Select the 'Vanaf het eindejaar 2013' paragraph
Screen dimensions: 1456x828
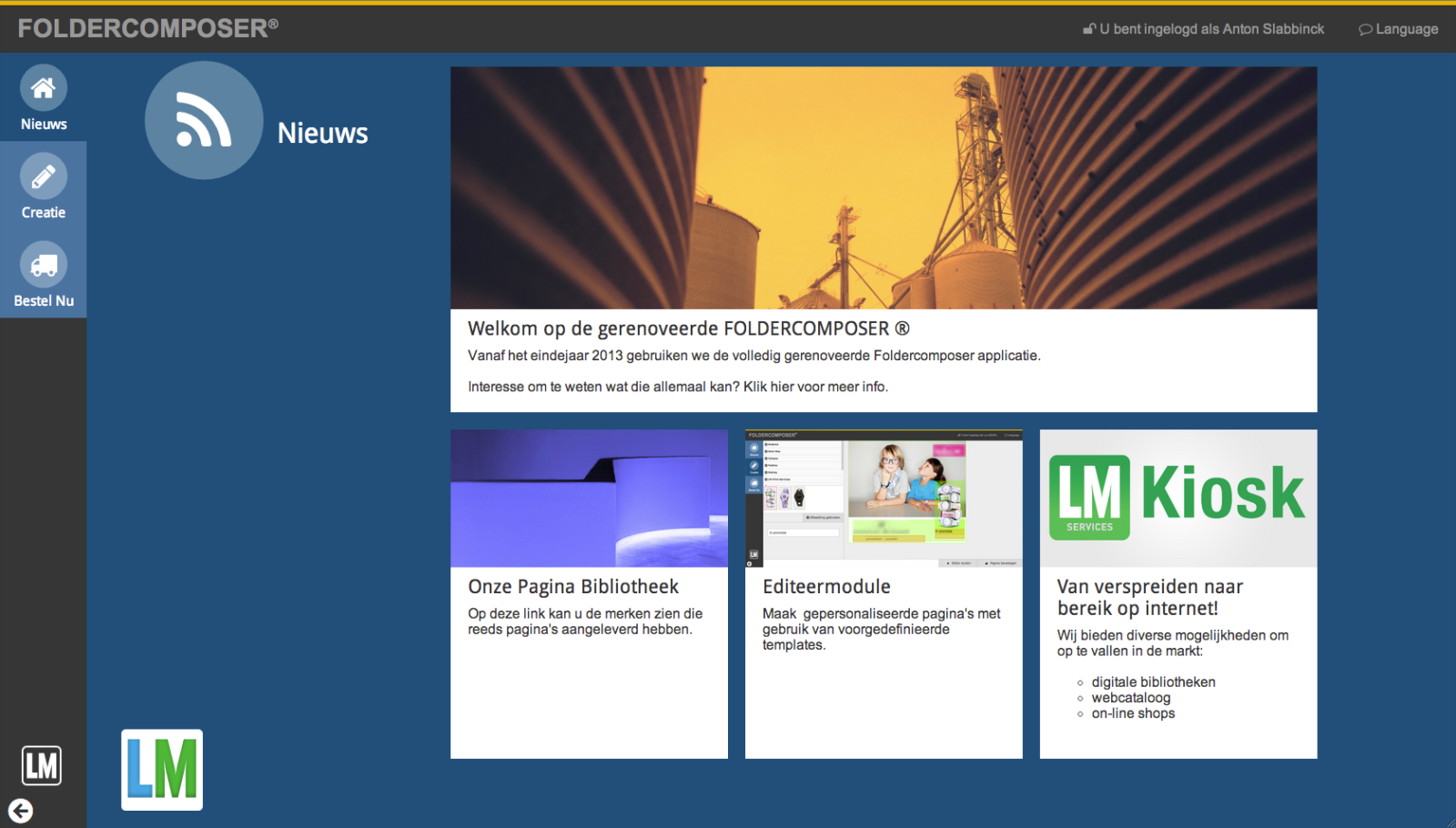click(754, 356)
